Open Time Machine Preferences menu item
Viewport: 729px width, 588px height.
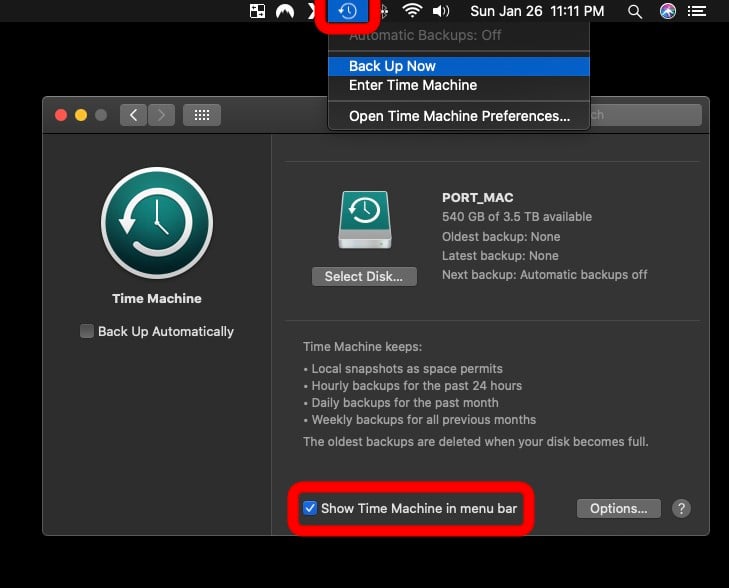(459, 116)
